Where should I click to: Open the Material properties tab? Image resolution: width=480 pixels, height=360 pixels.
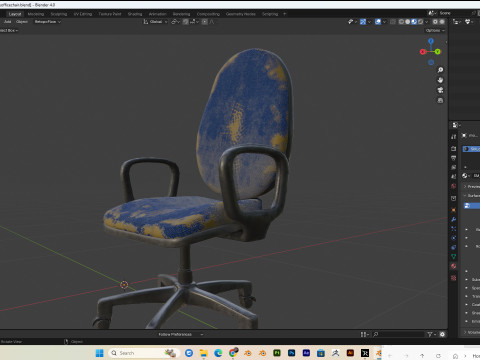454,266
